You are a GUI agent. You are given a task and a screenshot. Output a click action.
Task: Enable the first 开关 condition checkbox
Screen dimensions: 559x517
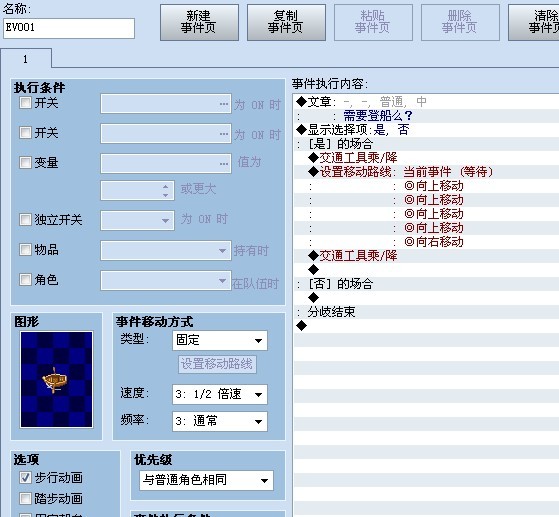tap(25, 103)
